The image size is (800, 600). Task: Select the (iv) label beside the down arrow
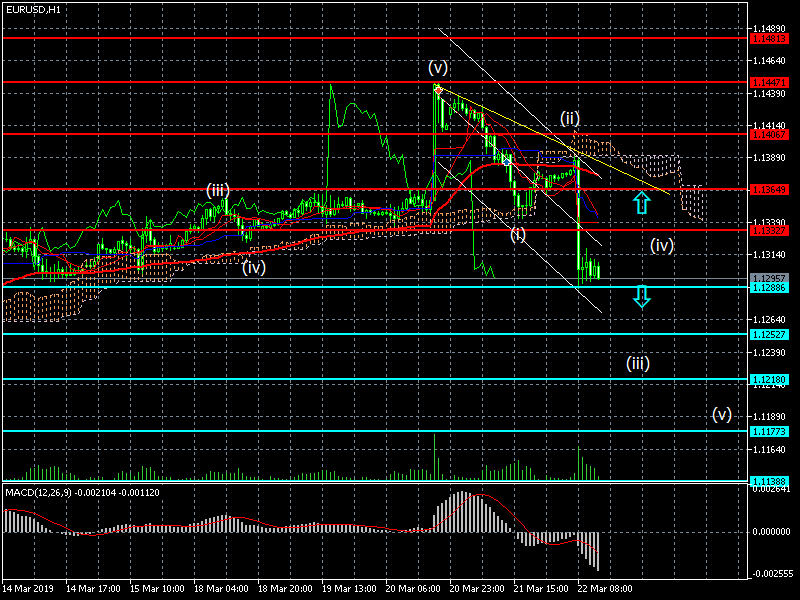(x=662, y=245)
